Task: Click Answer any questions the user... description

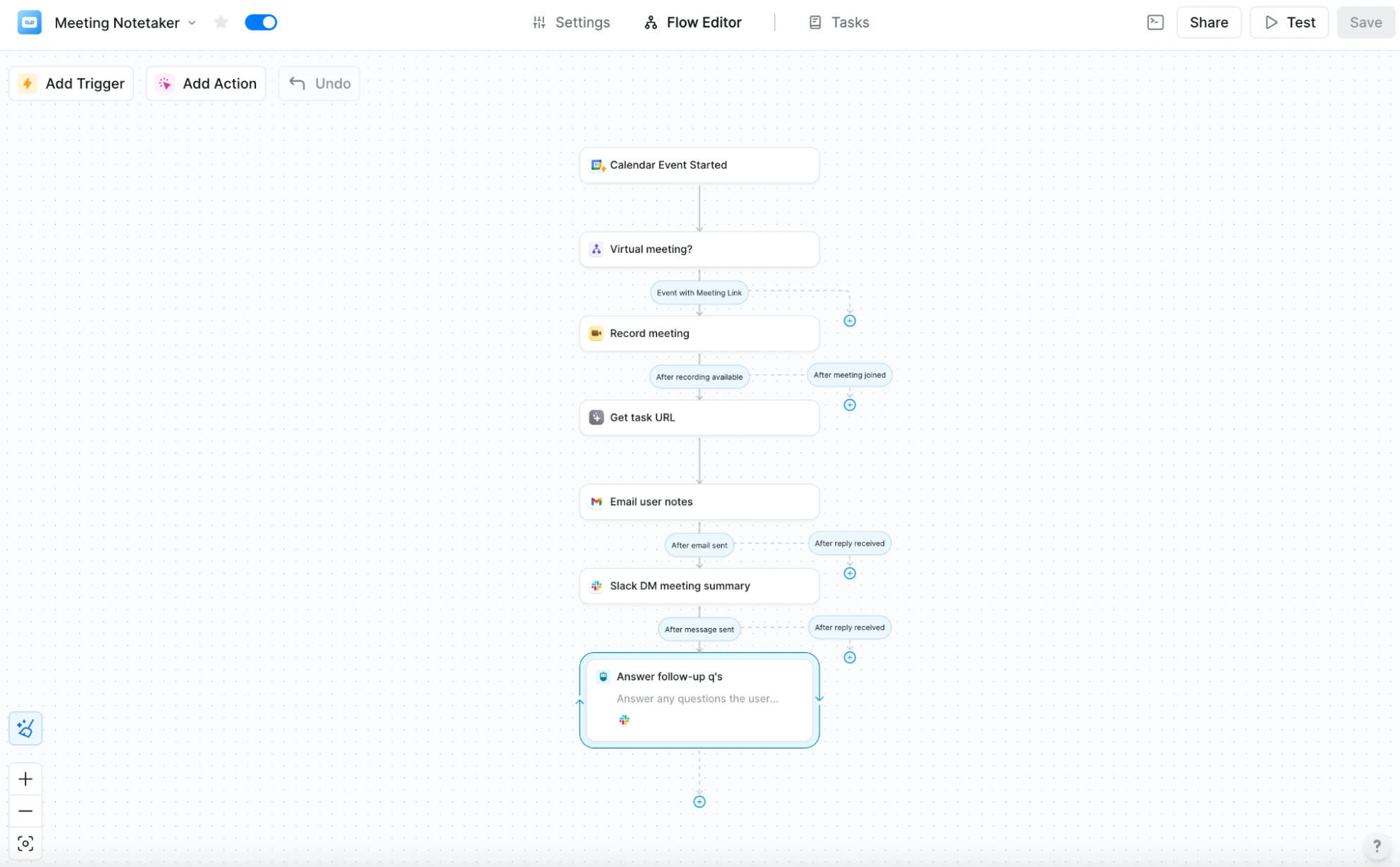Action: click(x=697, y=699)
